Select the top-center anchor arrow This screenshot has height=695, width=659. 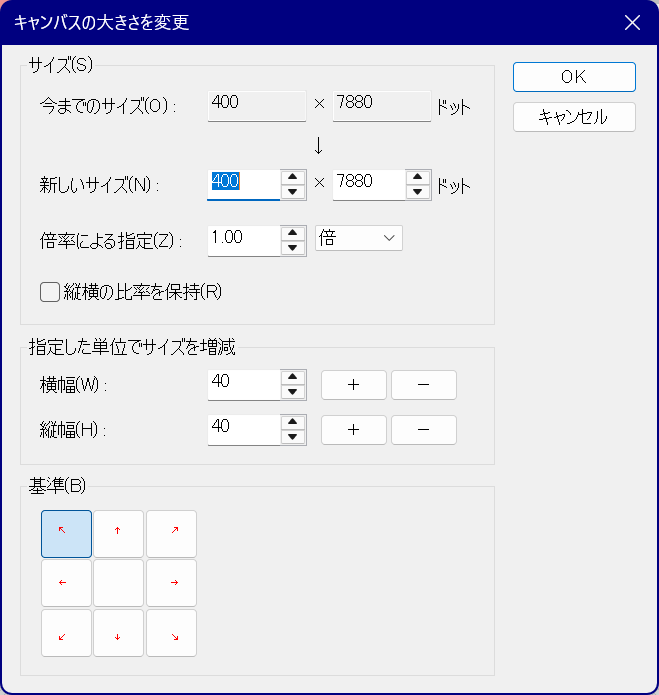click(x=118, y=534)
